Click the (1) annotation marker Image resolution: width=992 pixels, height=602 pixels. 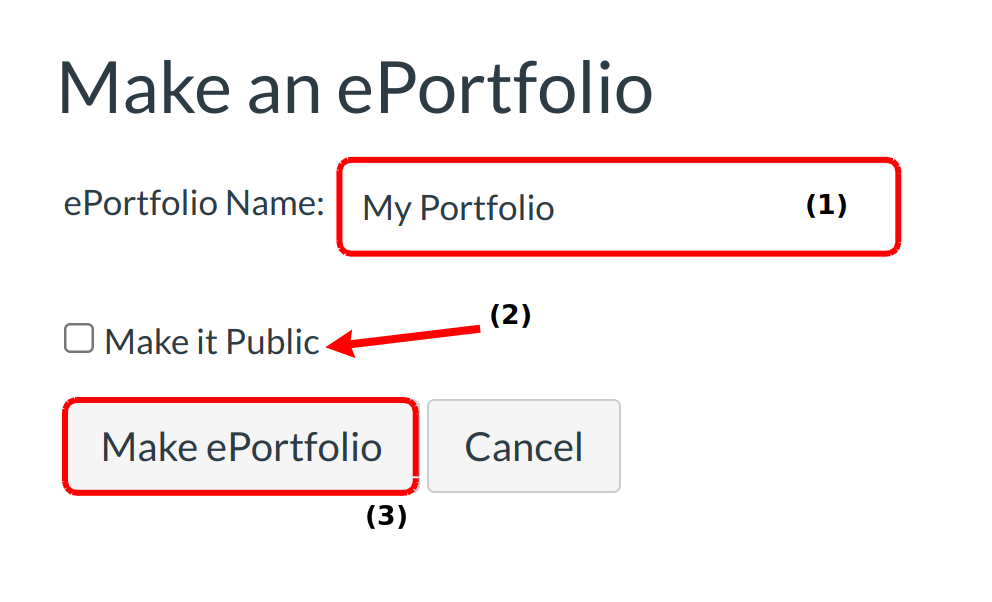coord(826,205)
